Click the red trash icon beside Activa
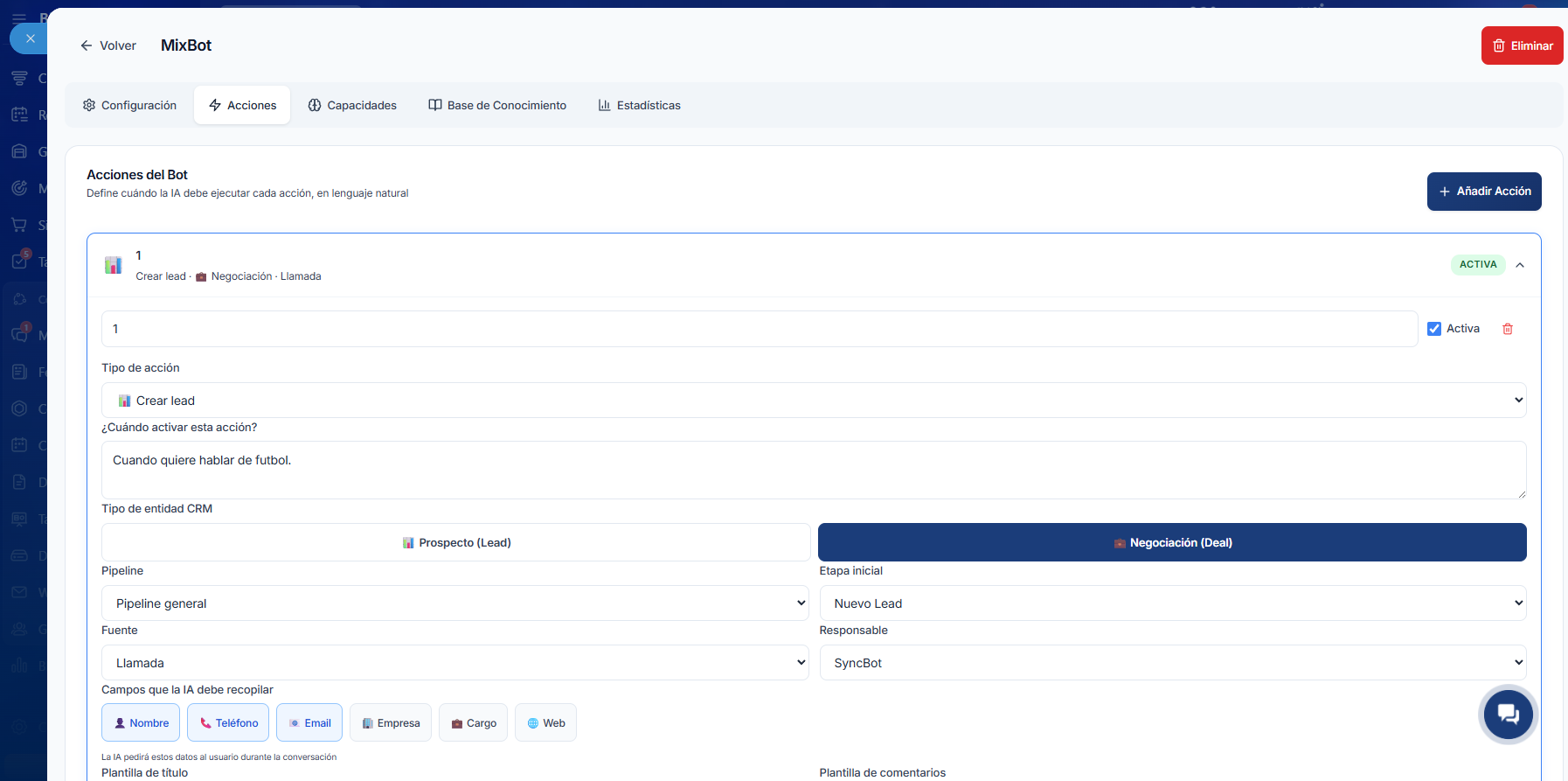Screen dimensions: 1568x781 [1507, 329]
